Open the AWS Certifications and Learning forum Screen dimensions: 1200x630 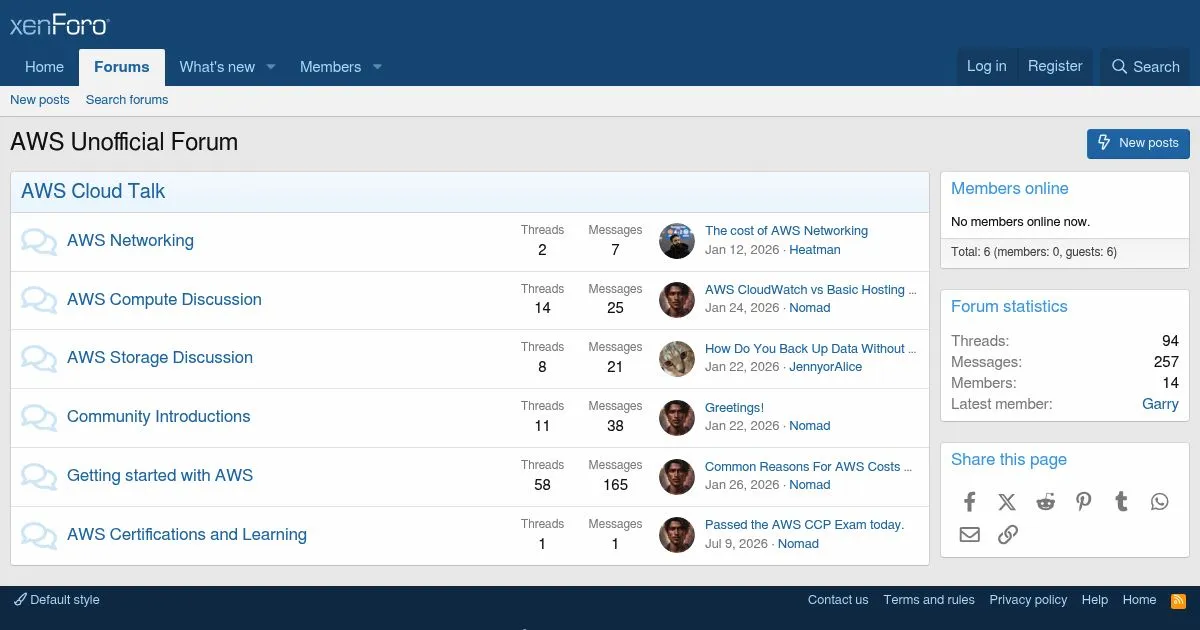187,535
